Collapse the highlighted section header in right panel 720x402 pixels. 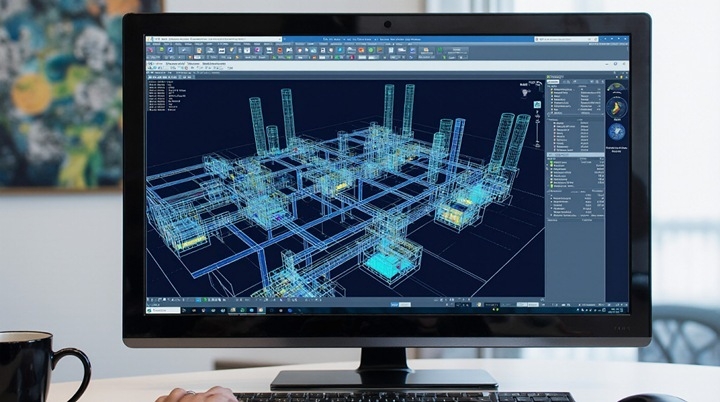point(575,155)
